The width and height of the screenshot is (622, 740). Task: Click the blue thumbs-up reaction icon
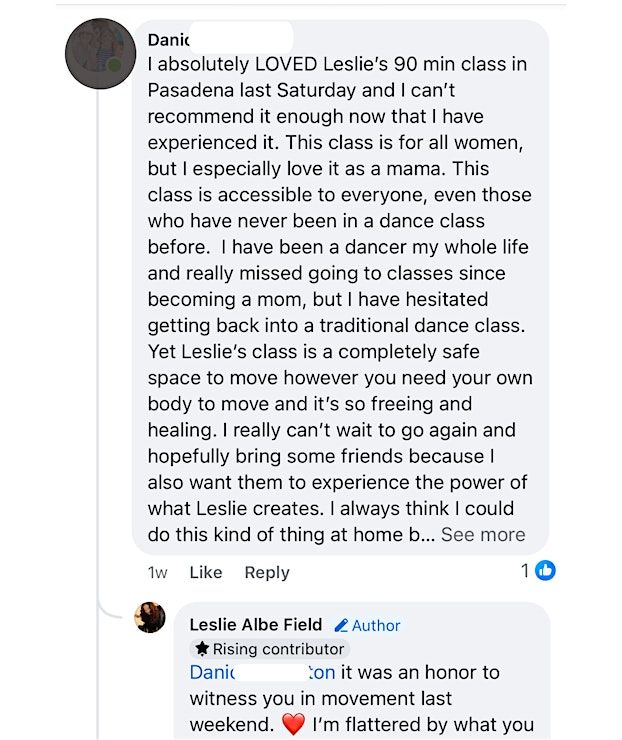click(x=545, y=570)
